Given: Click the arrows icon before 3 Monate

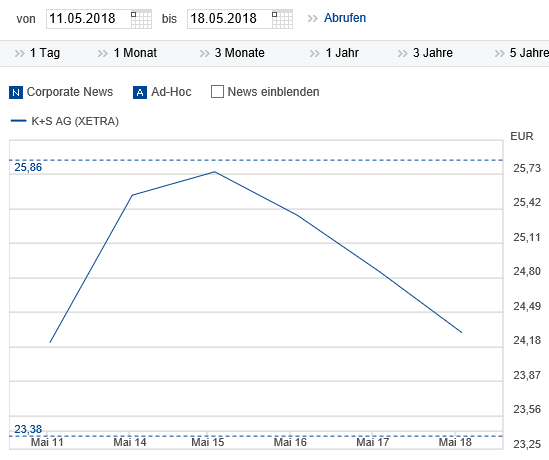Looking at the screenshot, I should (204, 53).
